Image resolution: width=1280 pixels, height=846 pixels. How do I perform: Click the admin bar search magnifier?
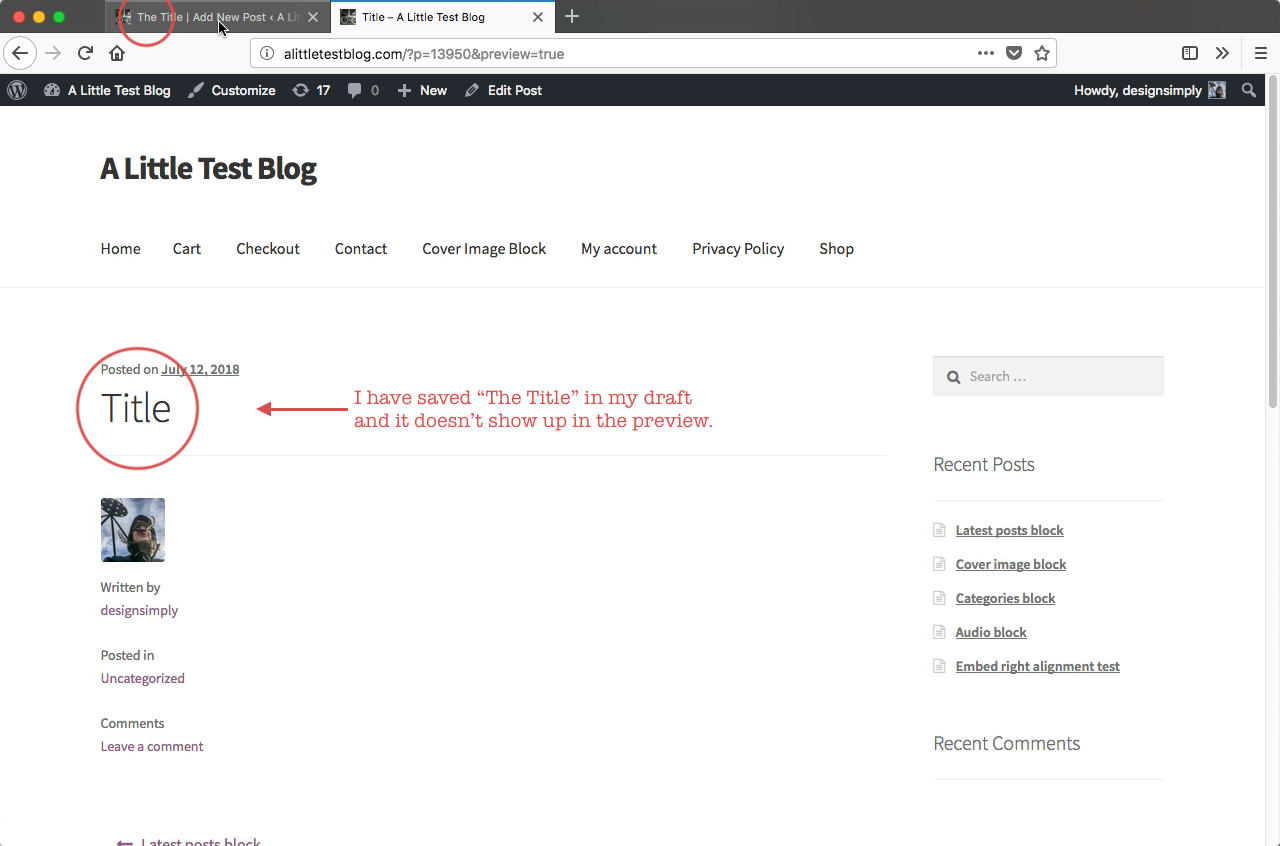[x=1248, y=90]
